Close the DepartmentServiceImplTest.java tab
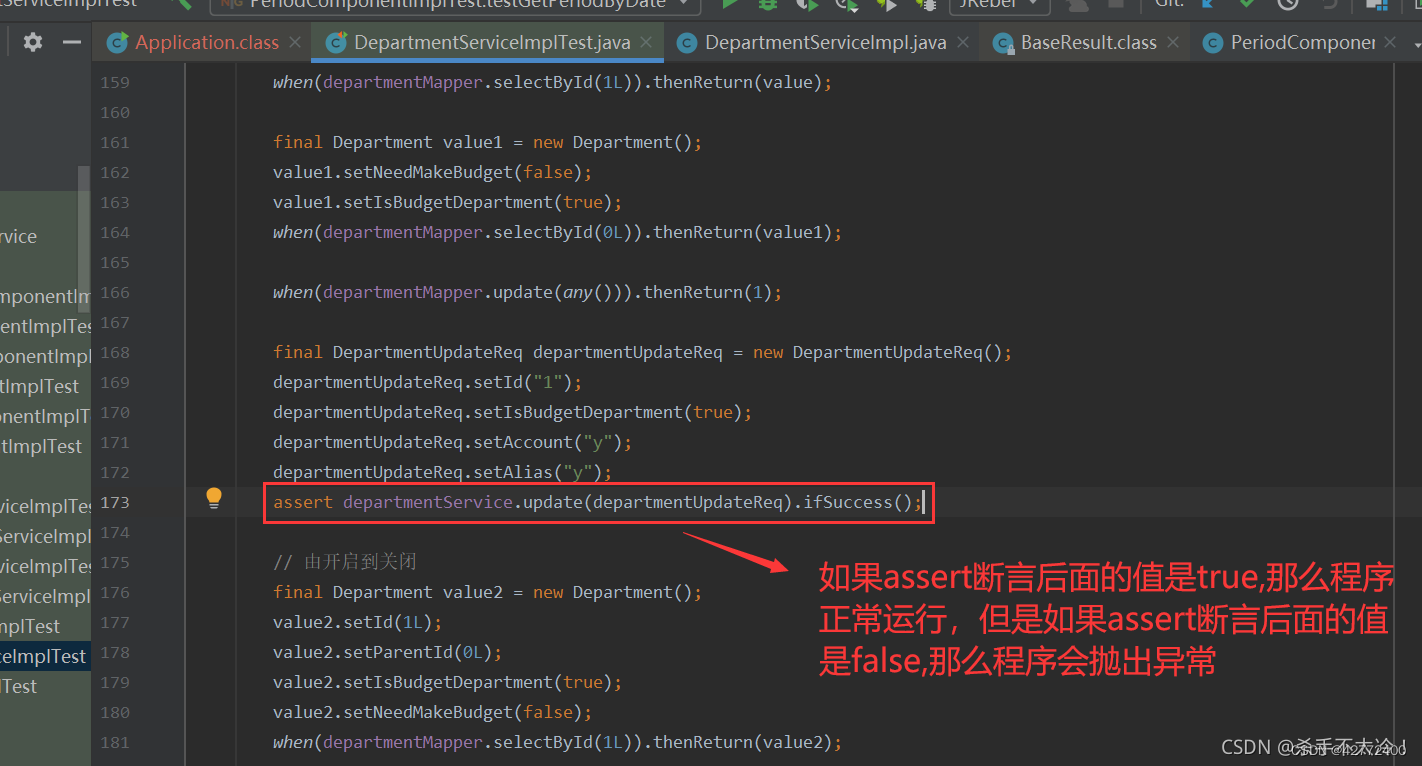The width and height of the screenshot is (1422, 766). [x=646, y=42]
